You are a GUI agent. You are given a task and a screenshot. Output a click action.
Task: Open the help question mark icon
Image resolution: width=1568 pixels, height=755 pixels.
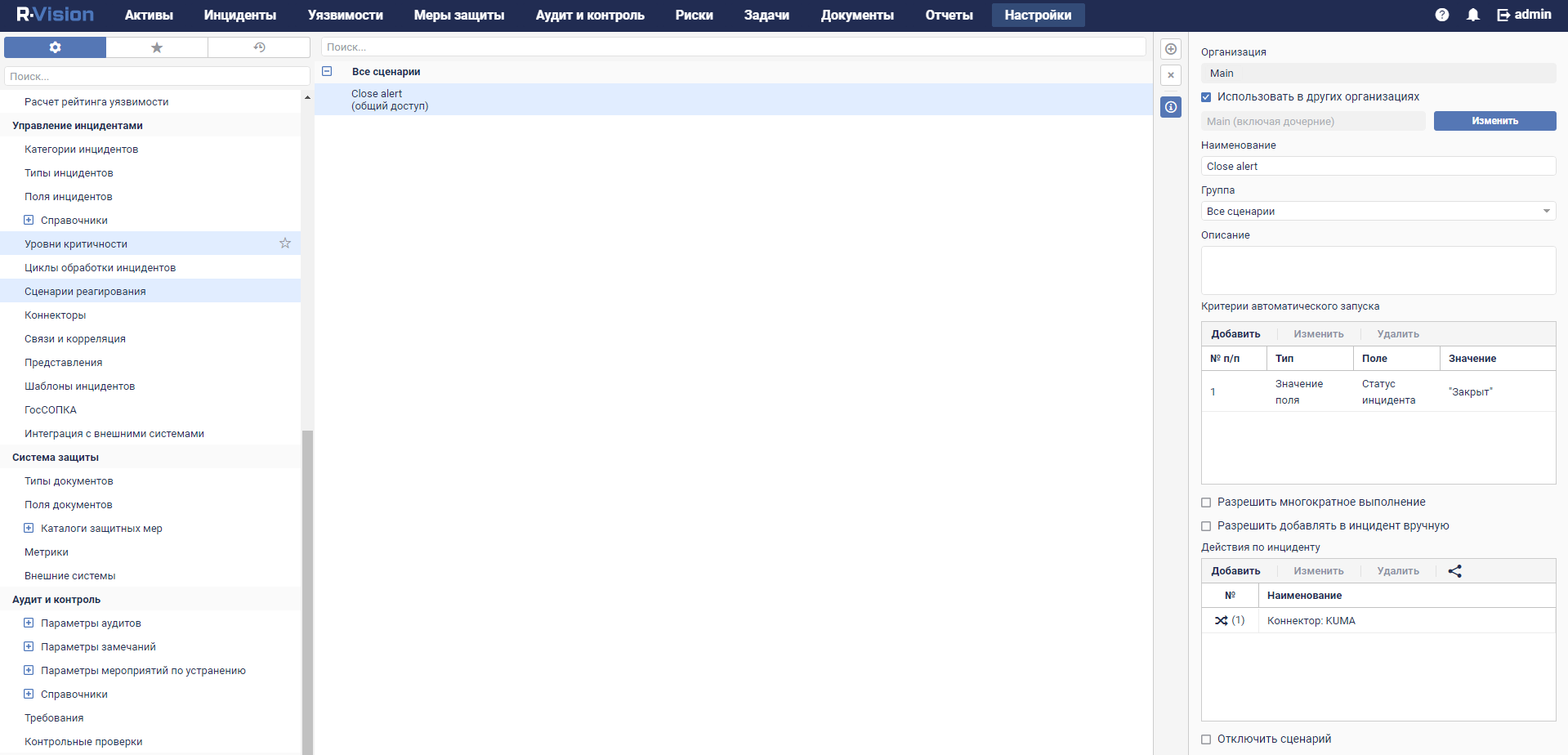[x=1442, y=15]
